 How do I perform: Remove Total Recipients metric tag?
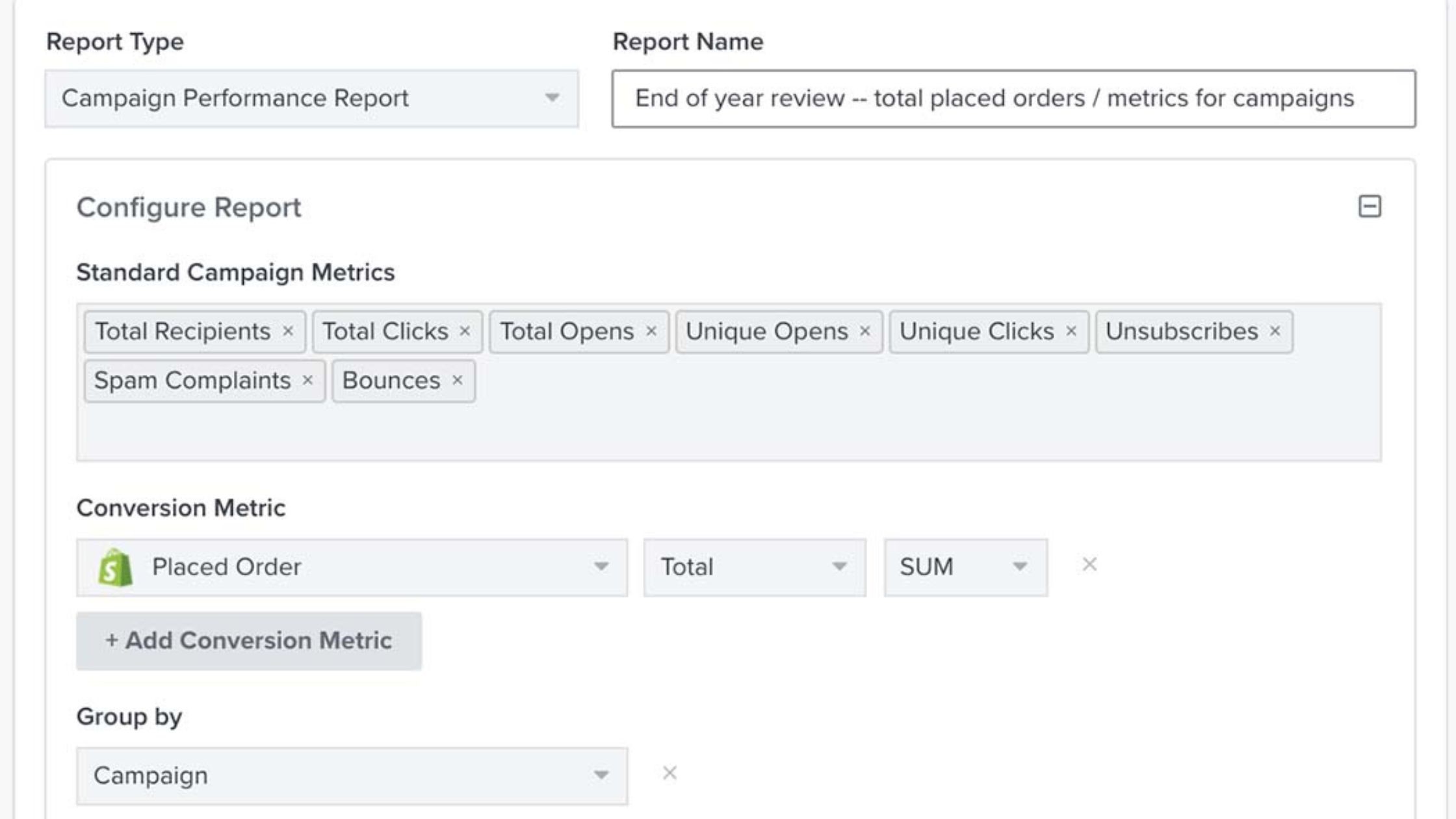288,331
